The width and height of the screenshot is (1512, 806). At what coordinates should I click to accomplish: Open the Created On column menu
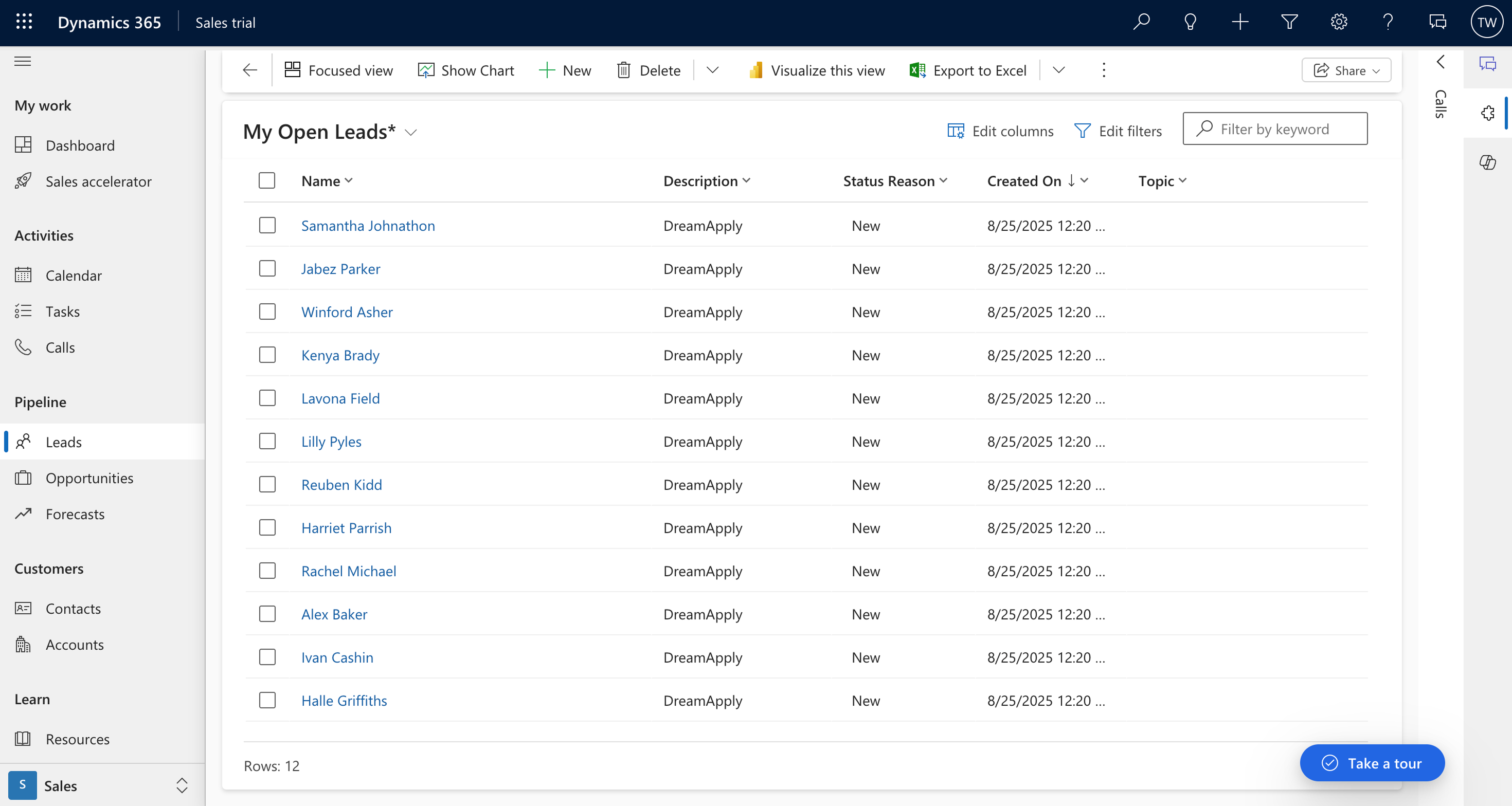click(1038, 180)
